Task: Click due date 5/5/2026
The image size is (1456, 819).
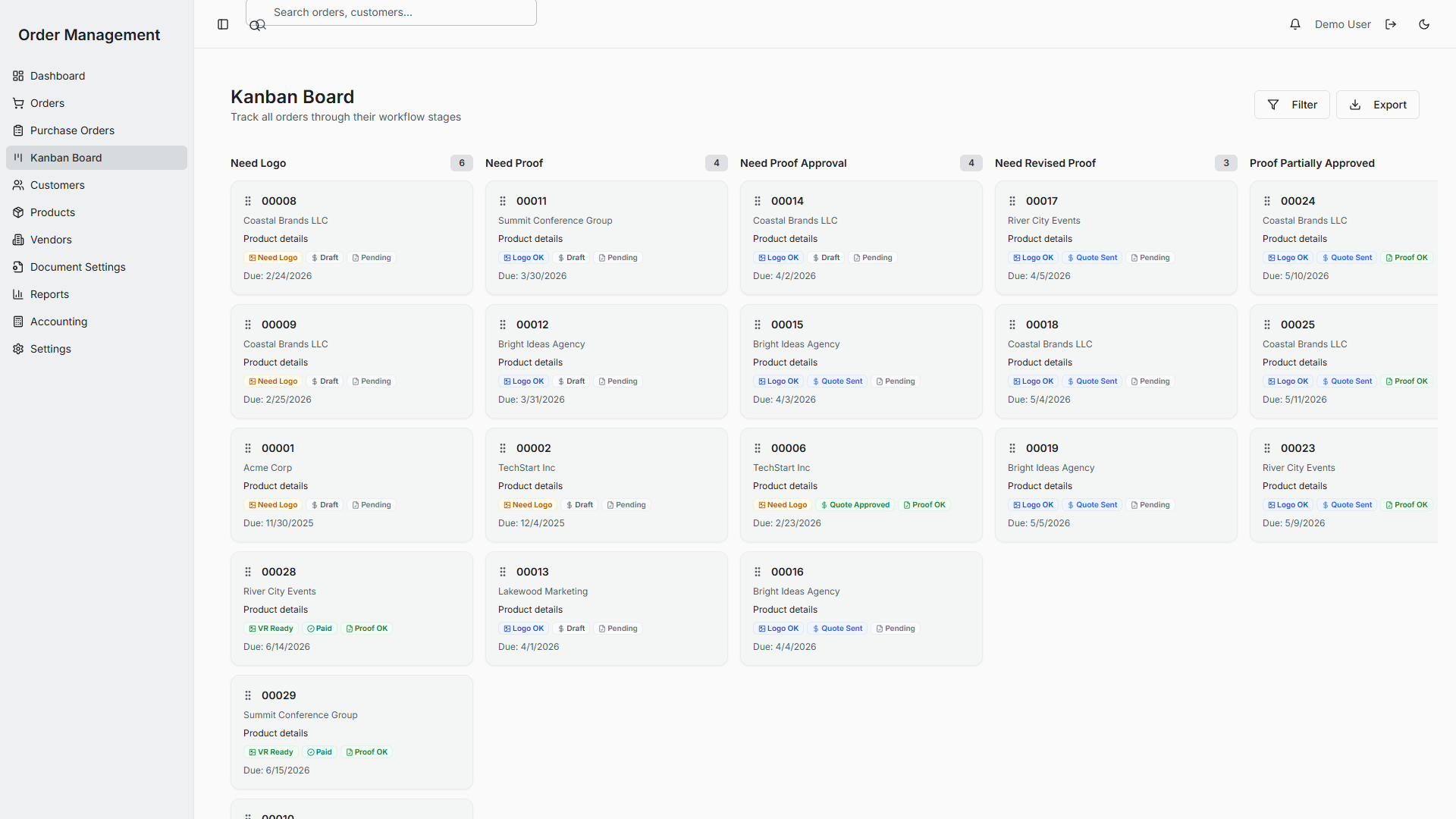Action: (1039, 523)
